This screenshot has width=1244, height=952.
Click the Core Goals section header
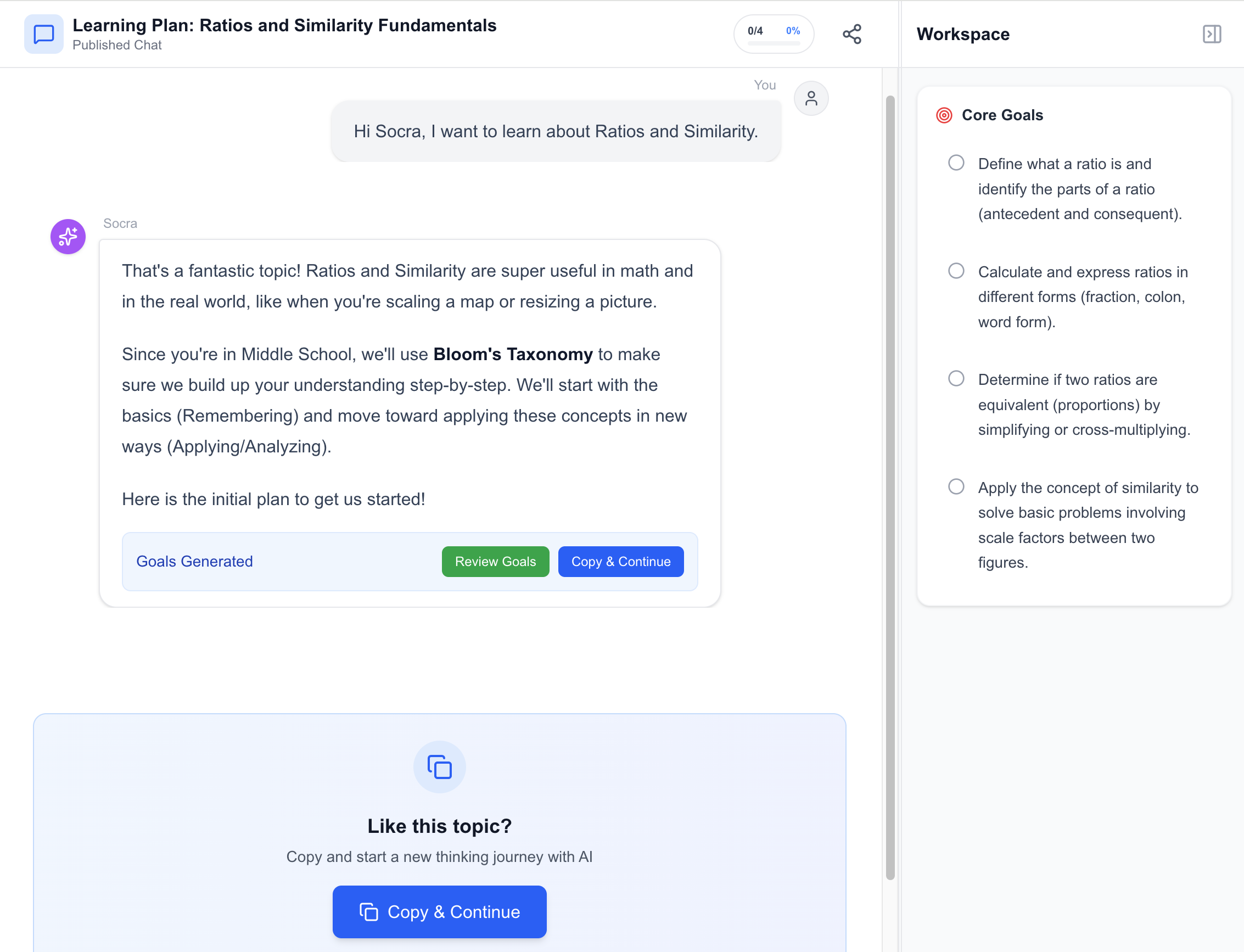tap(1002, 115)
